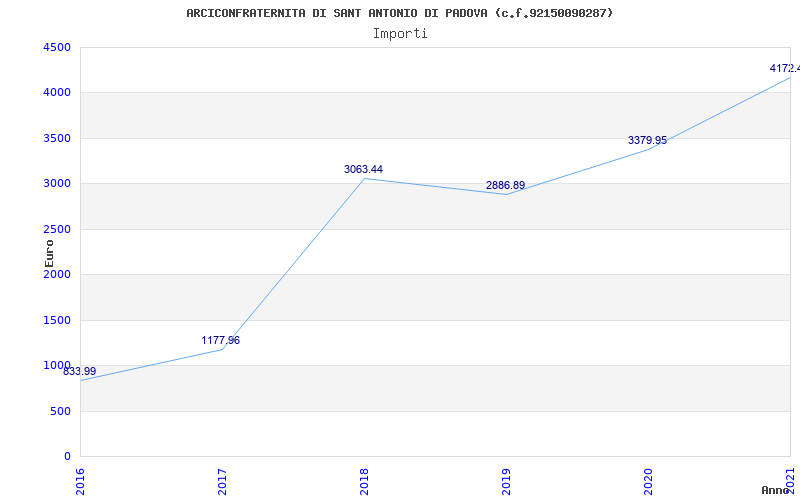Screen dimensions: 800x500
Task: Click the 500 y-axis tick label
Action: tap(61, 411)
